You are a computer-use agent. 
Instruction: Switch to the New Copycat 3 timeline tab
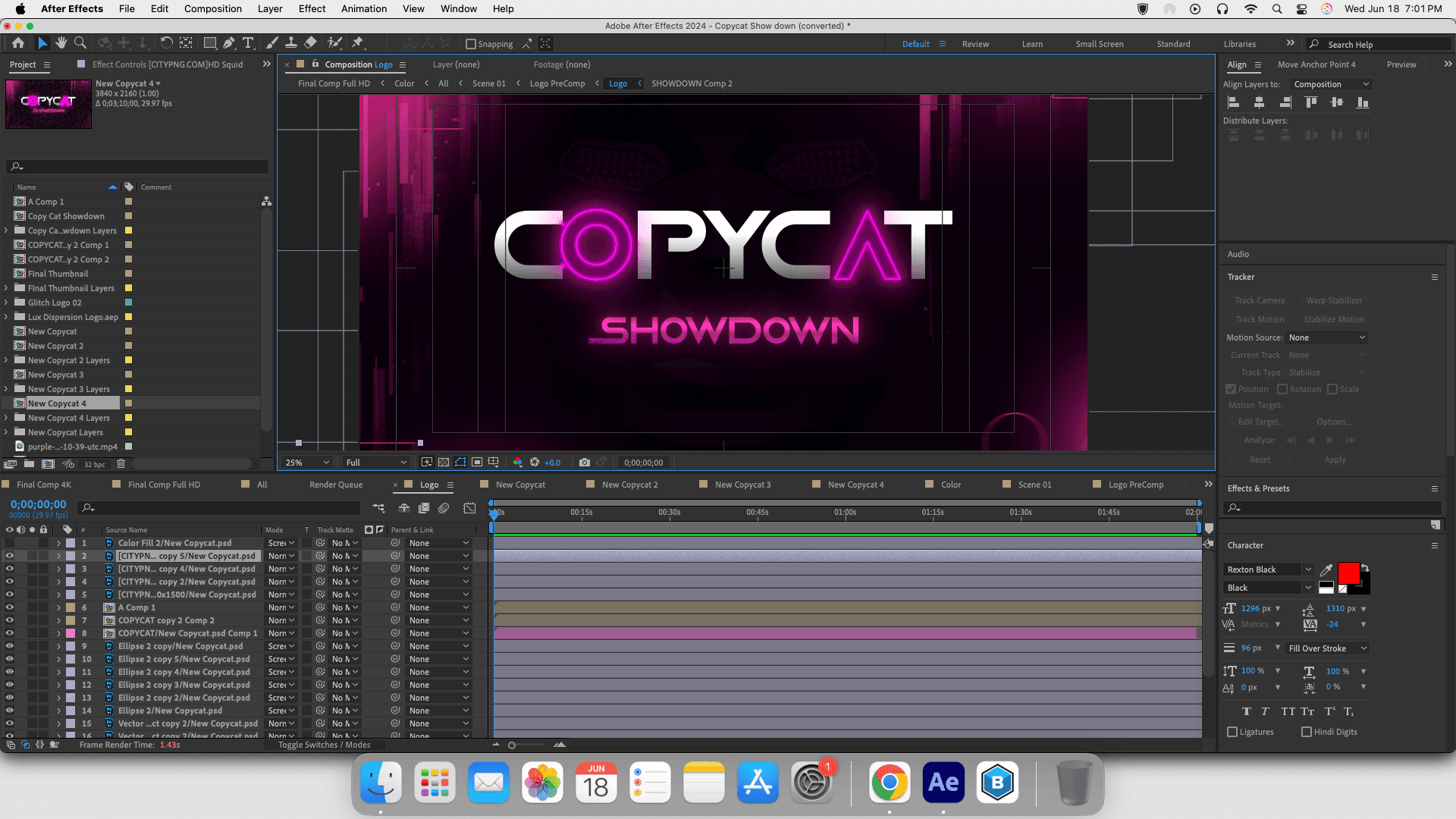[742, 485]
